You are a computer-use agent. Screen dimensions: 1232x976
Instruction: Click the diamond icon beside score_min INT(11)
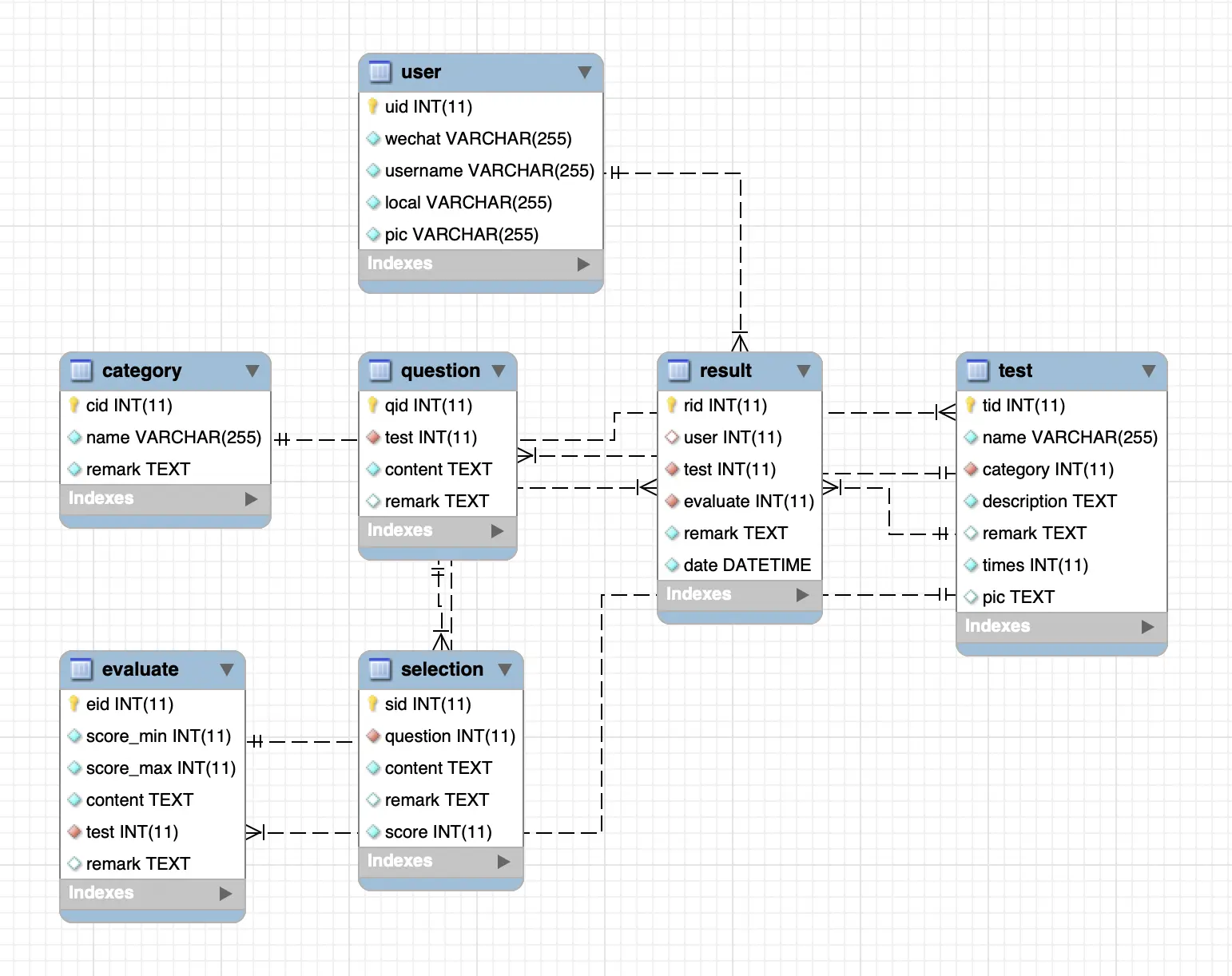74,736
